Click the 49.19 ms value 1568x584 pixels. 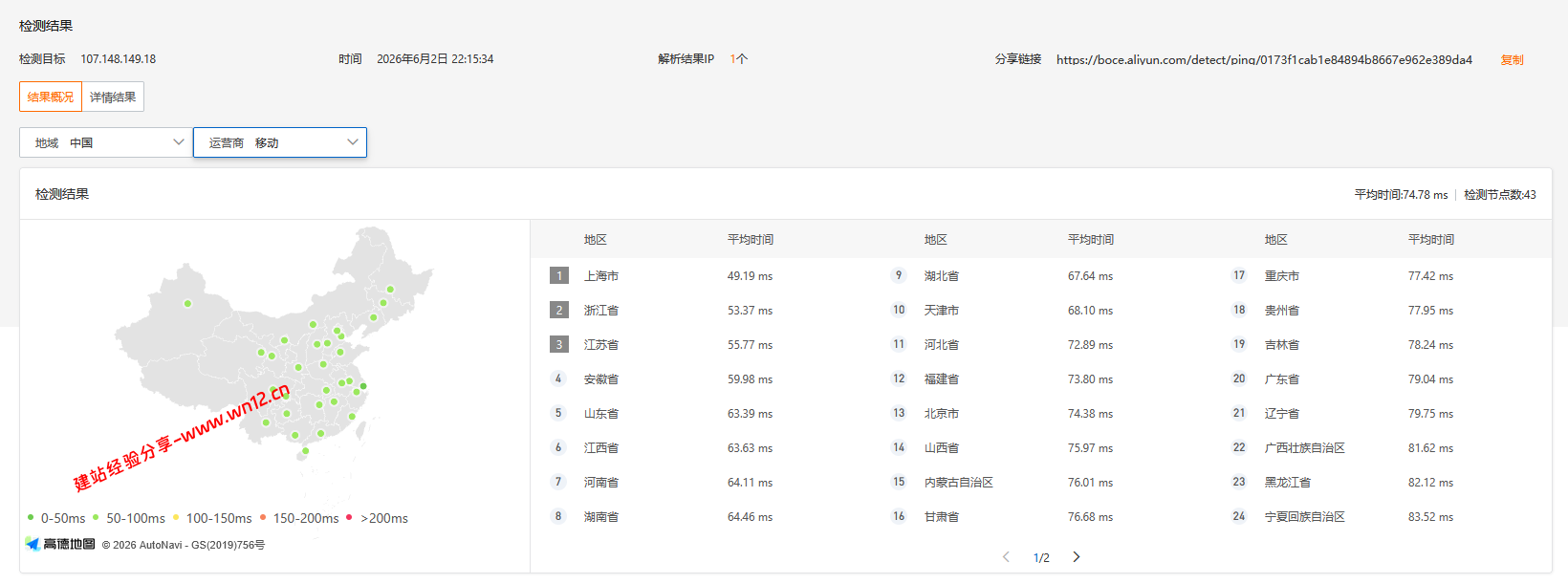point(750,276)
